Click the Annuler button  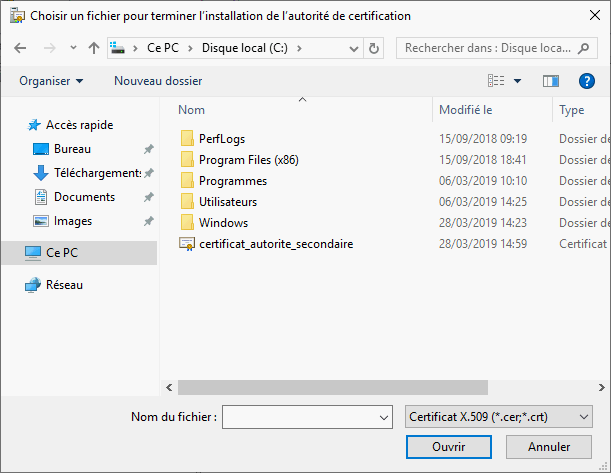coord(549,447)
